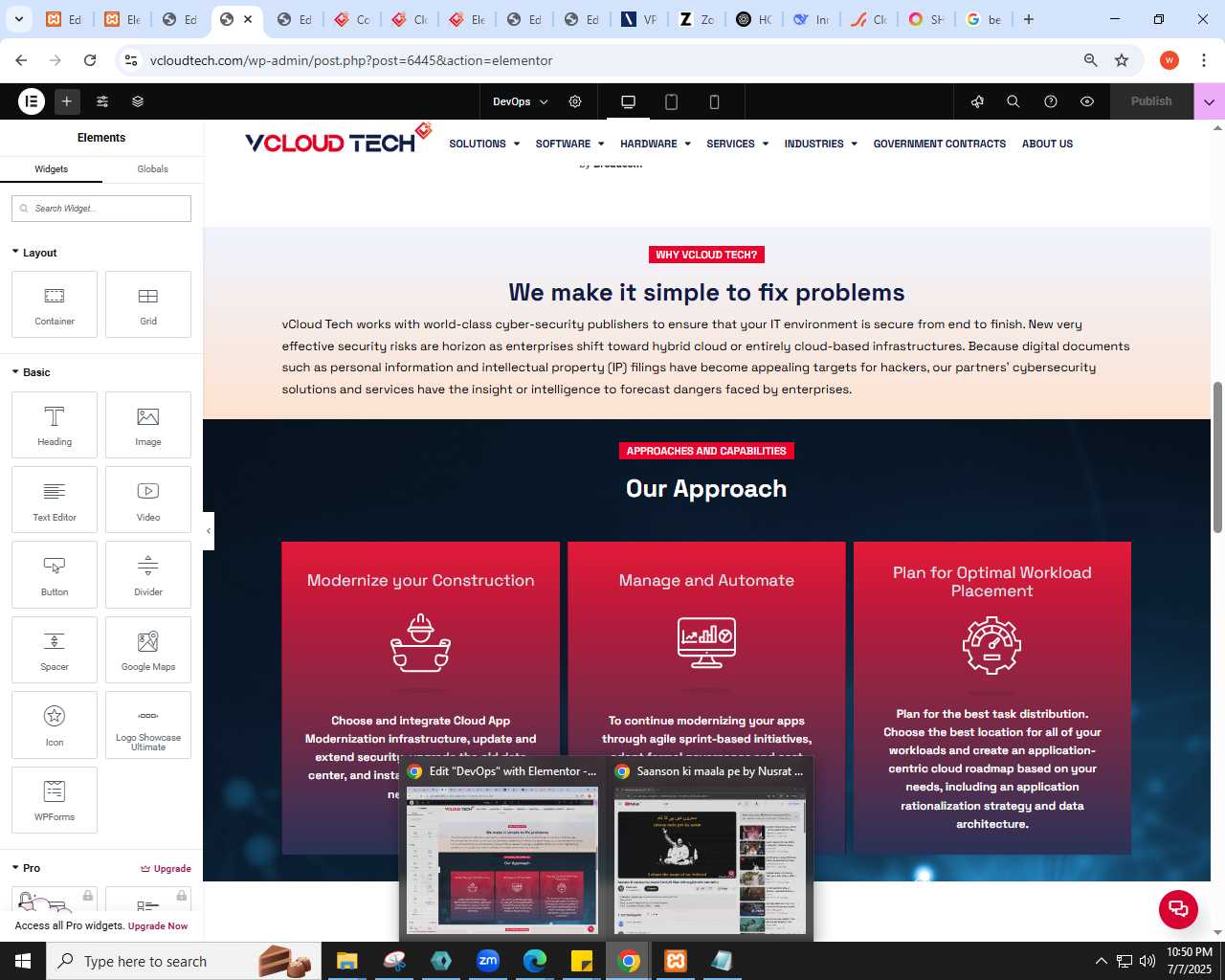This screenshot has width=1225, height=980.
Task: Collapse the Layout section
Action: pyautogui.click(x=34, y=253)
